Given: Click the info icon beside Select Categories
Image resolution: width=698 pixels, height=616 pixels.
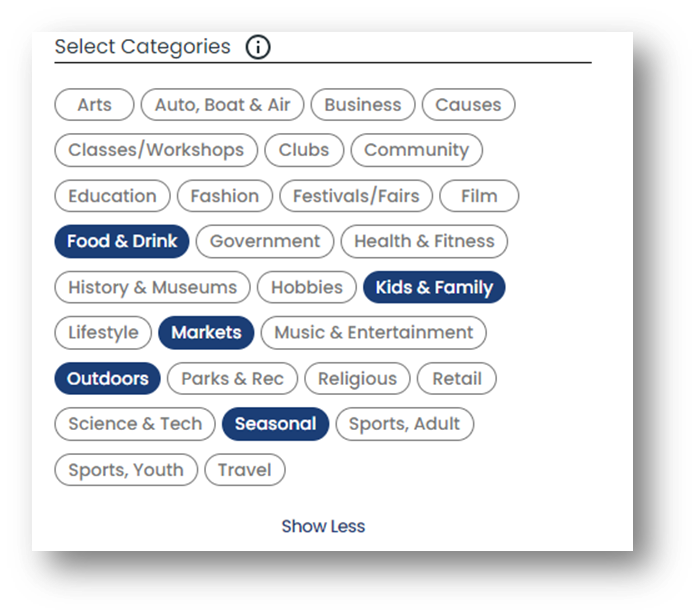Looking at the screenshot, I should (x=258, y=47).
